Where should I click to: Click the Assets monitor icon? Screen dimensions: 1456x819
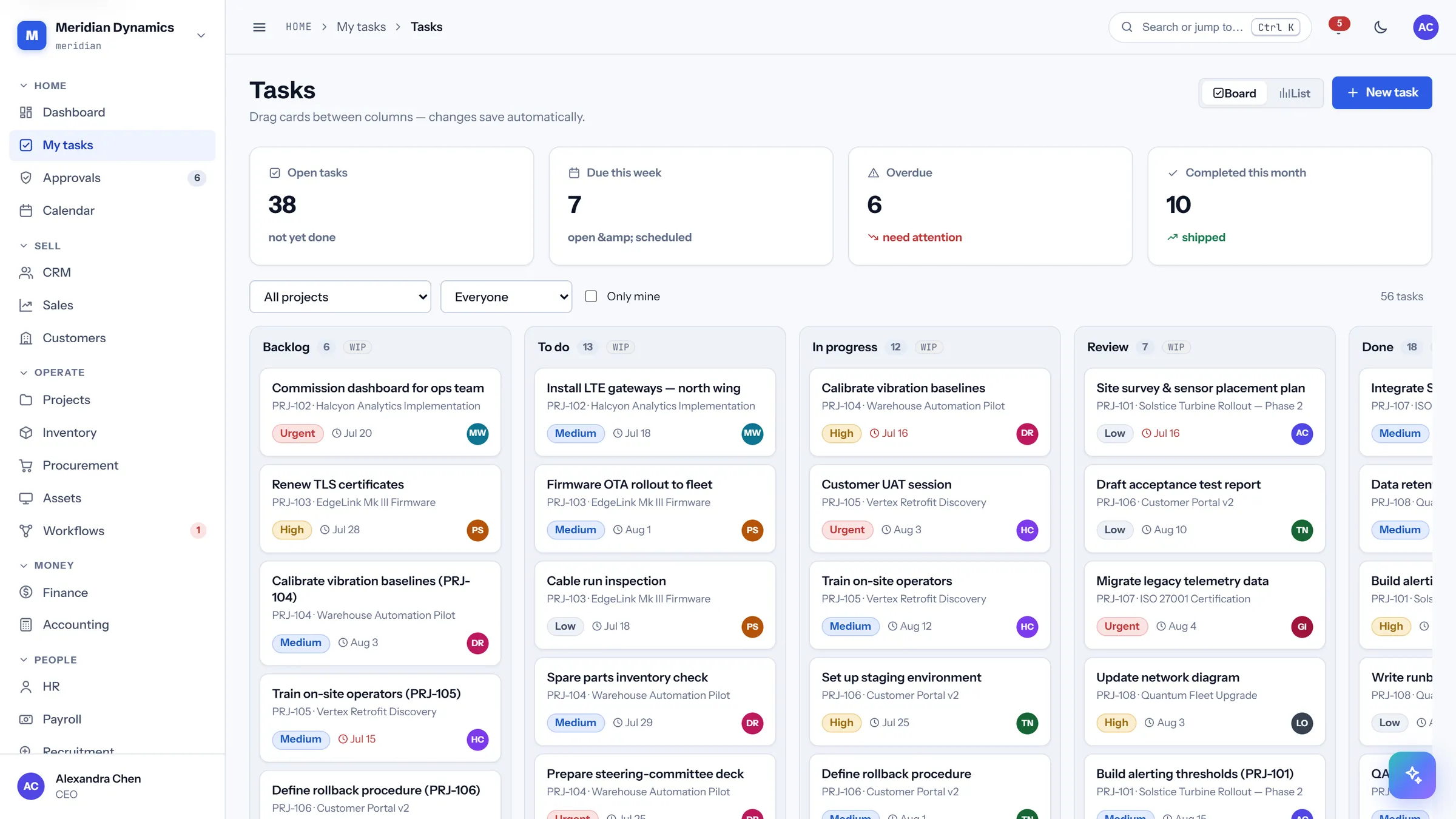pyautogui.click(x=25, y=498)
